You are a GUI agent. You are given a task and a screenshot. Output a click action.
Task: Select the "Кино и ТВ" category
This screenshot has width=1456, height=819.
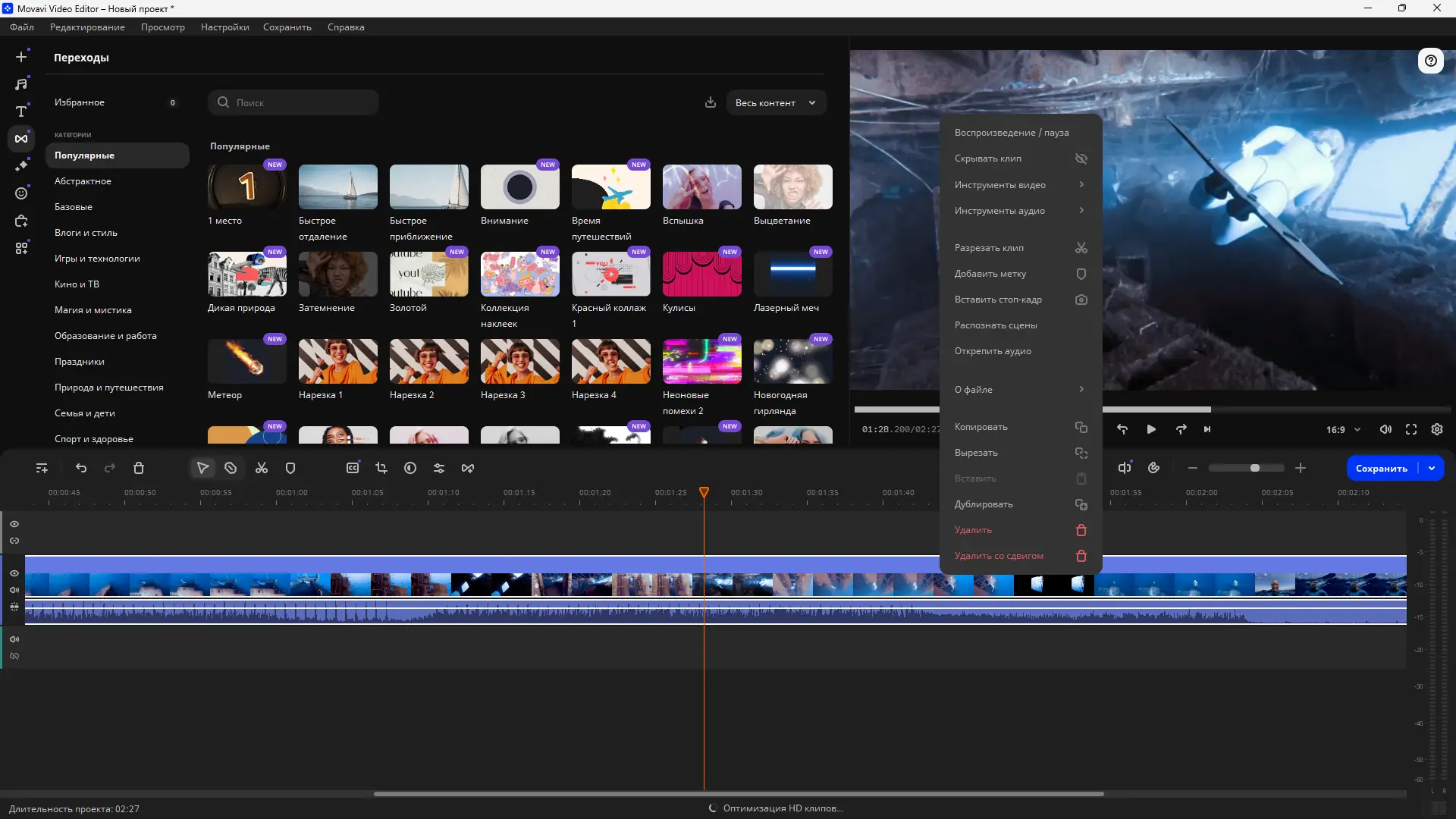(x=77, y=284)
